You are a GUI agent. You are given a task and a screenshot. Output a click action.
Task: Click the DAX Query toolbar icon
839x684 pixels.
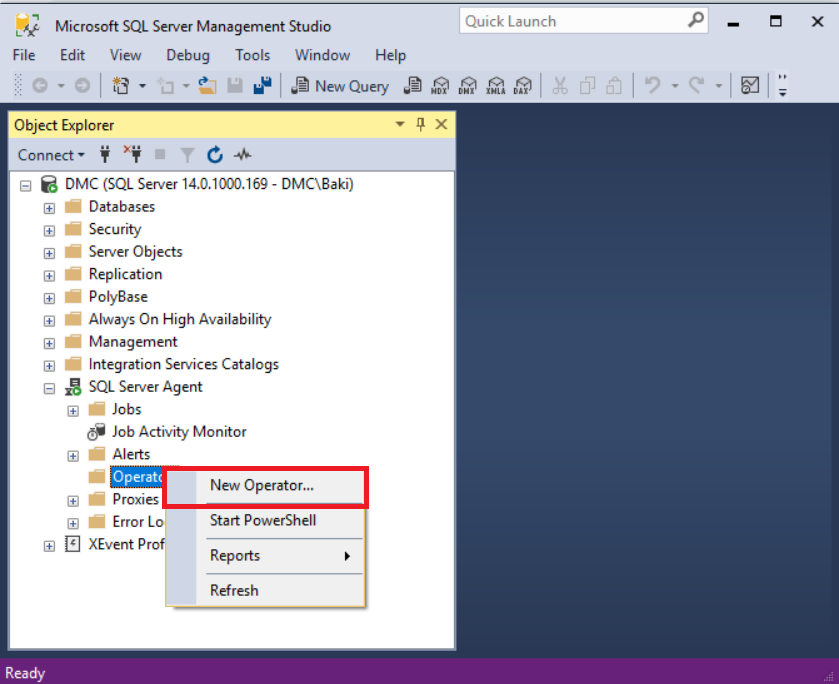521,86
